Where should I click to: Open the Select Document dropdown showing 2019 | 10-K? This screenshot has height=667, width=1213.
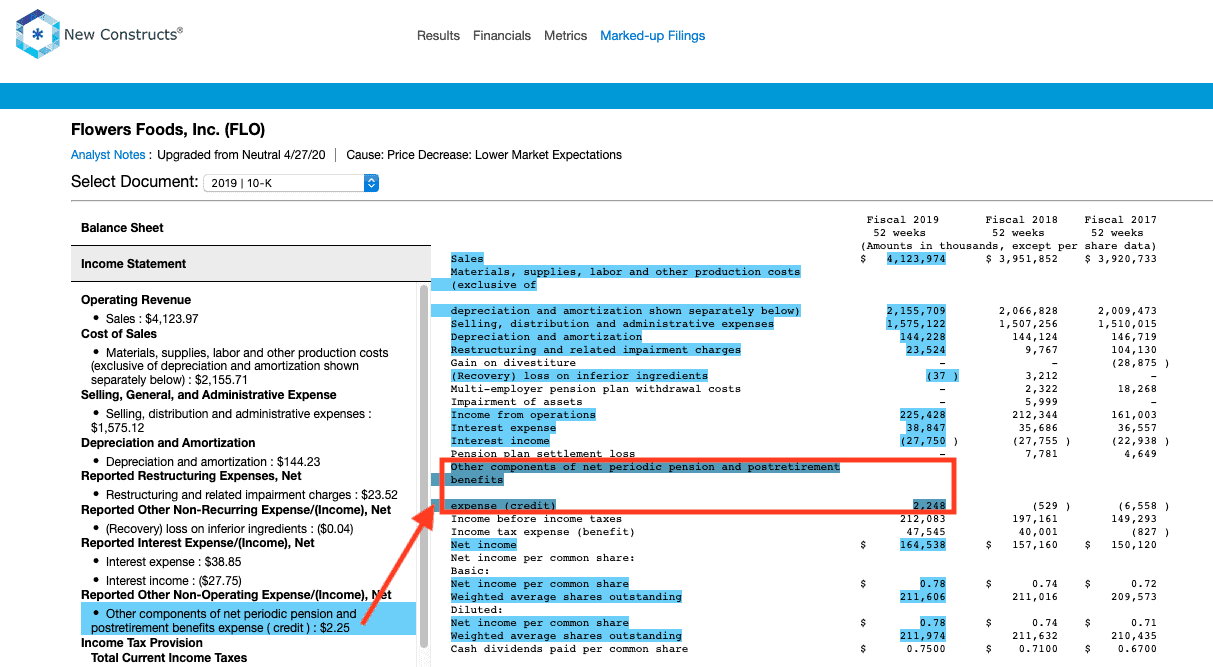point(291,183)
